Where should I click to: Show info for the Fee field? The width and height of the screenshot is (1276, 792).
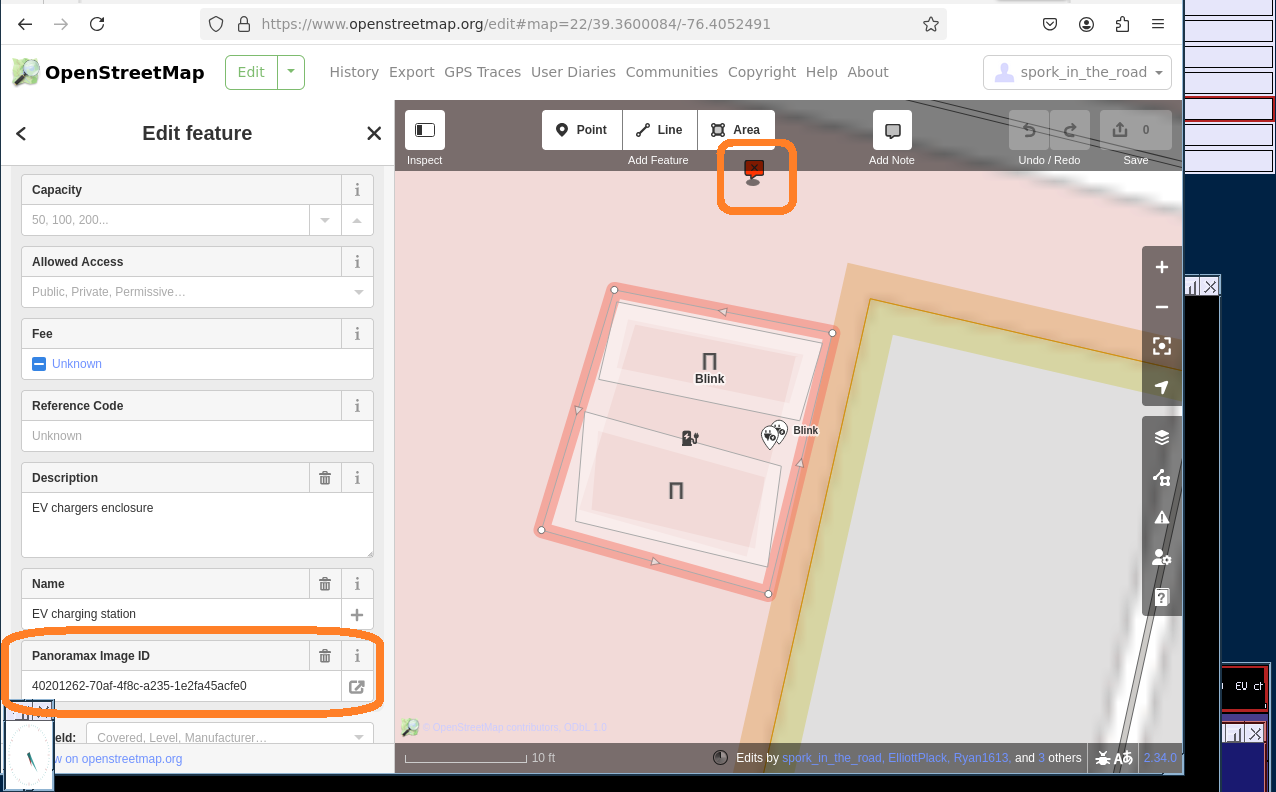point(357,334)
